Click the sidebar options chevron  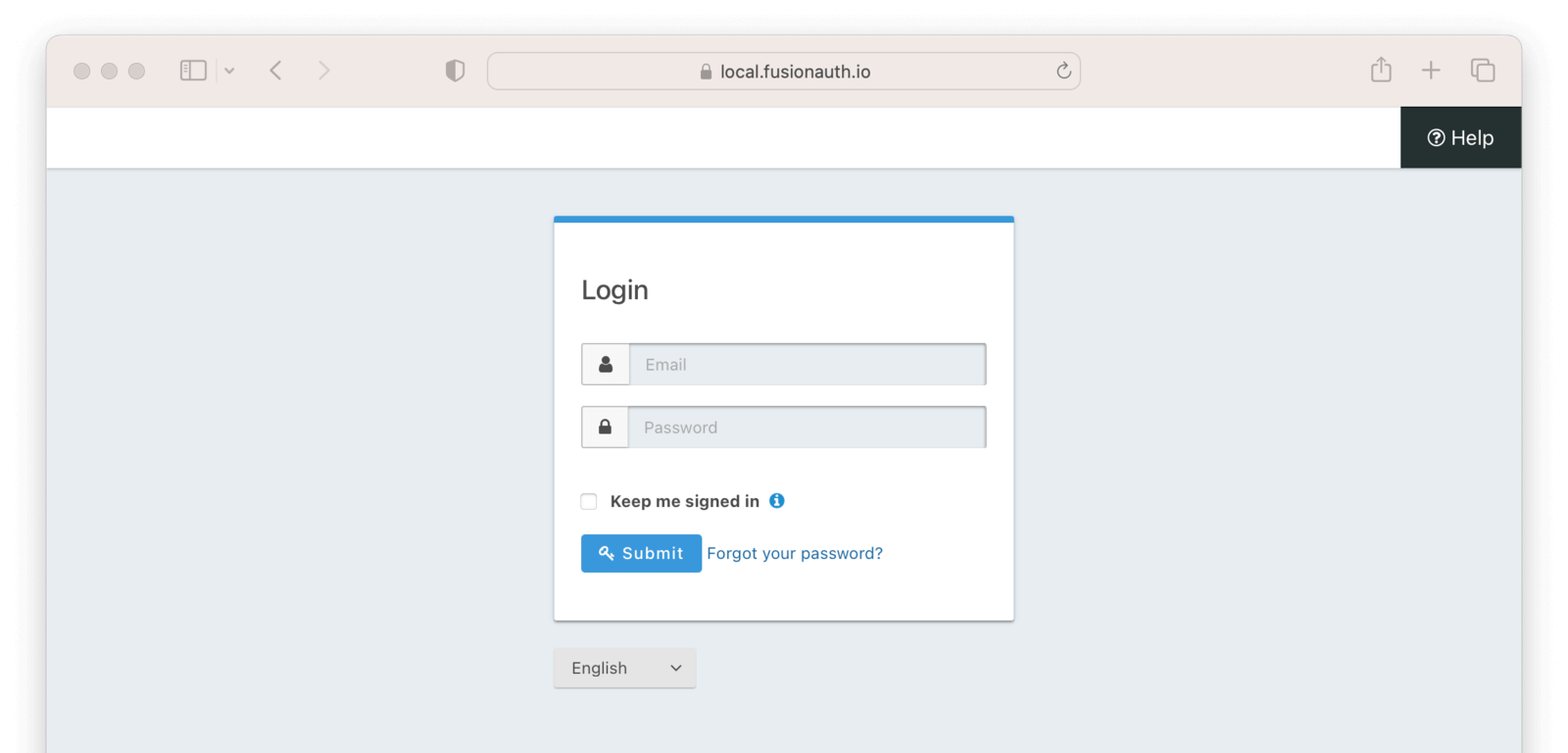[230, 70]
